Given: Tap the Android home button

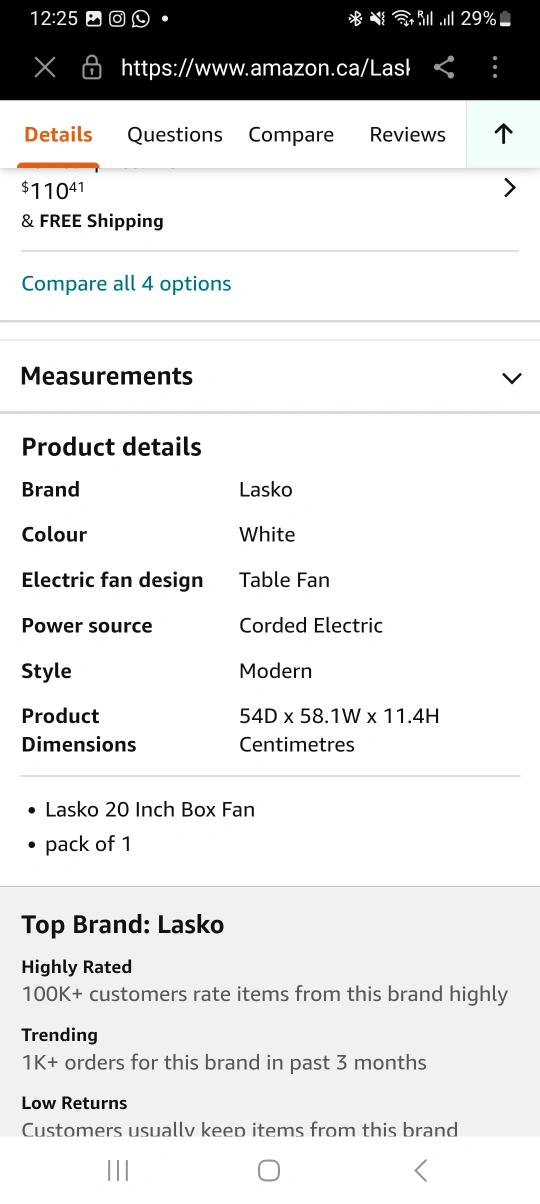Looking at the screenshot, I should (x=269, y=1170).
